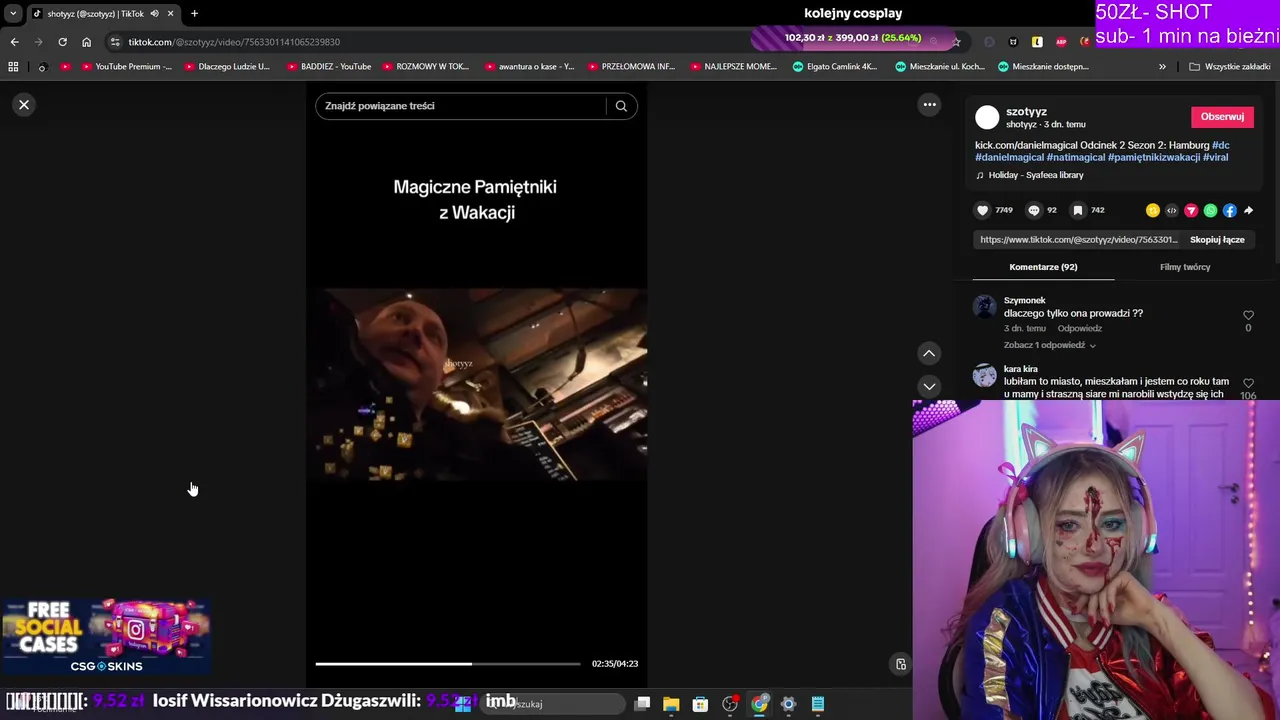Click the browser home button
This screenshot has width=1280, height=720.
tap(86, 42)
